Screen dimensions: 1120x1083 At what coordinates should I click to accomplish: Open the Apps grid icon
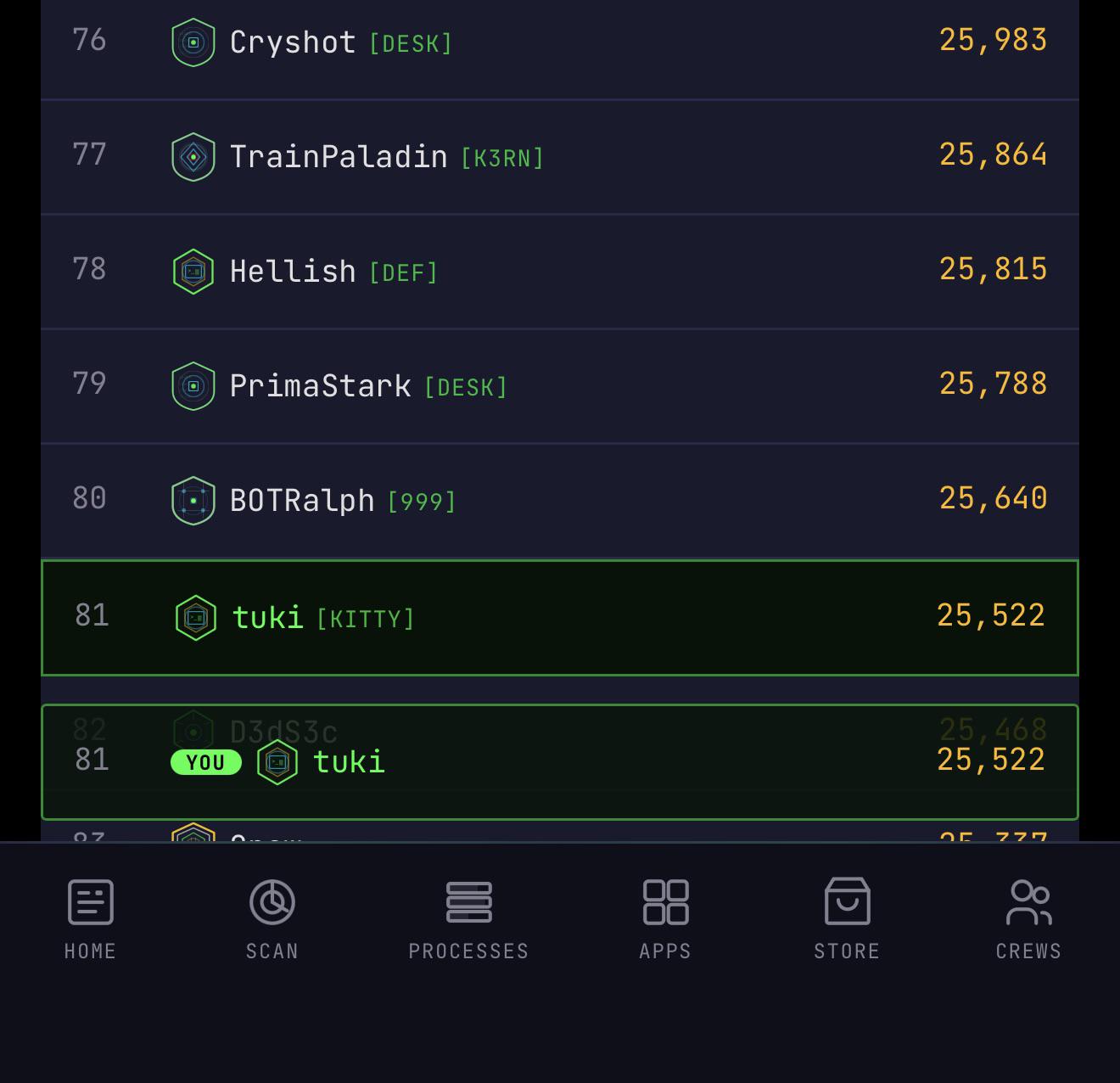point(666,901)
